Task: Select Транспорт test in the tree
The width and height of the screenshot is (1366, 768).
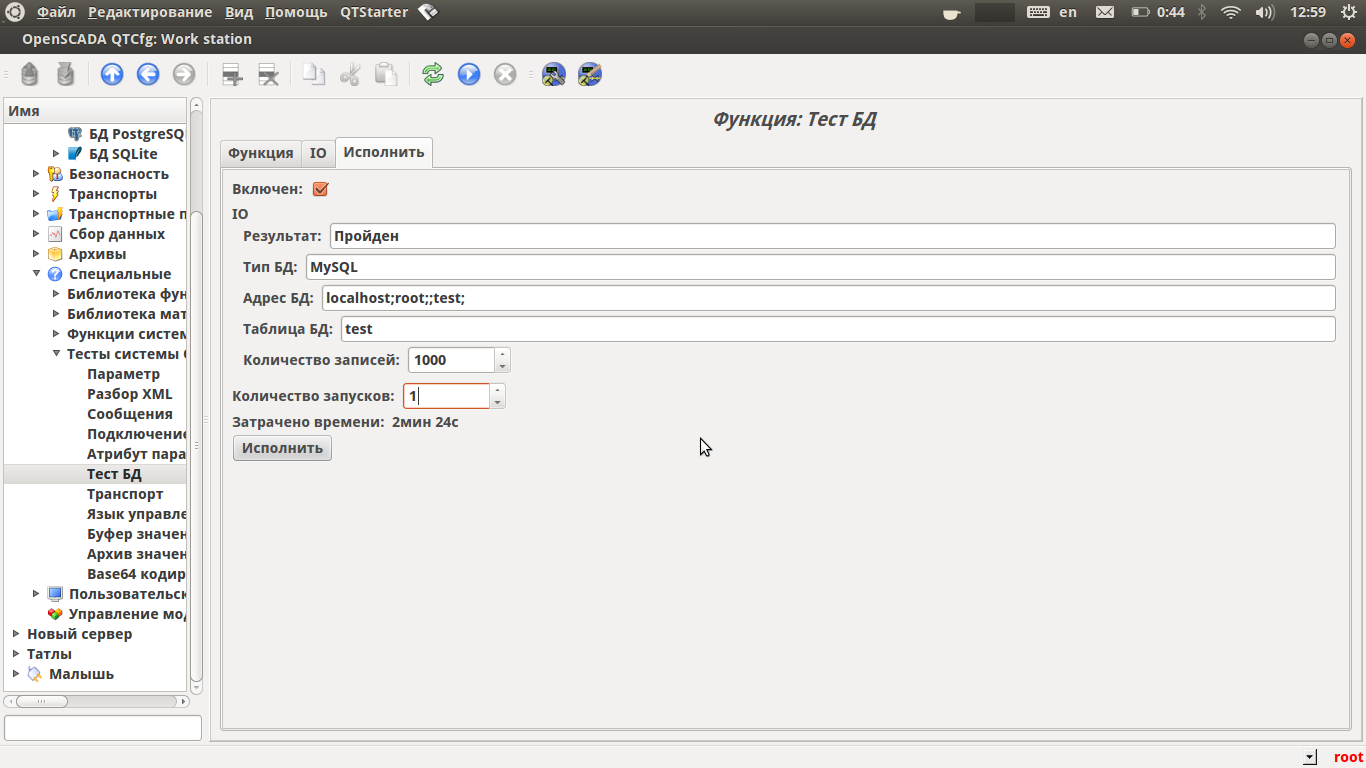Action: tap(125, 494)
